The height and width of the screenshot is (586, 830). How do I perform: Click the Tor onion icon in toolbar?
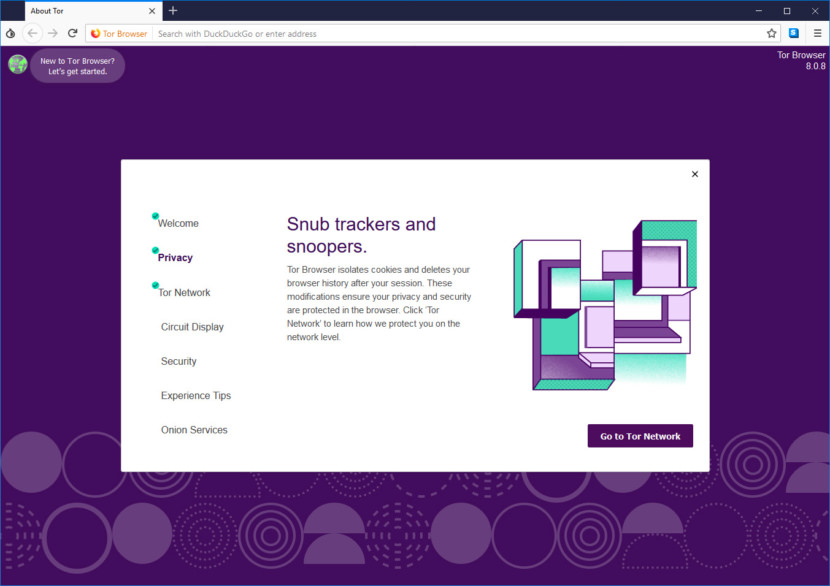11,33
